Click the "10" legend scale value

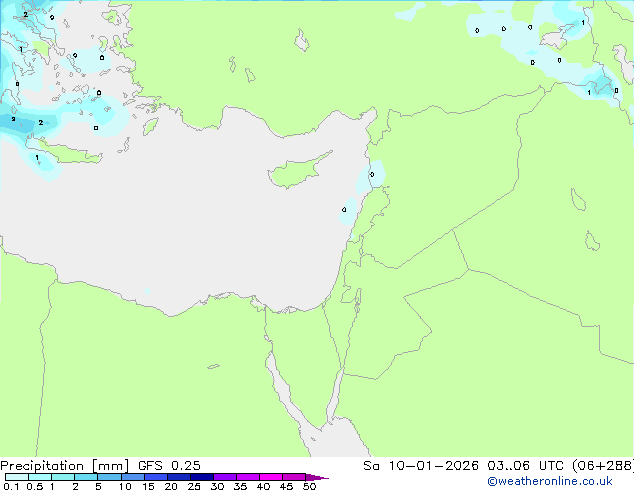(125, 486)
